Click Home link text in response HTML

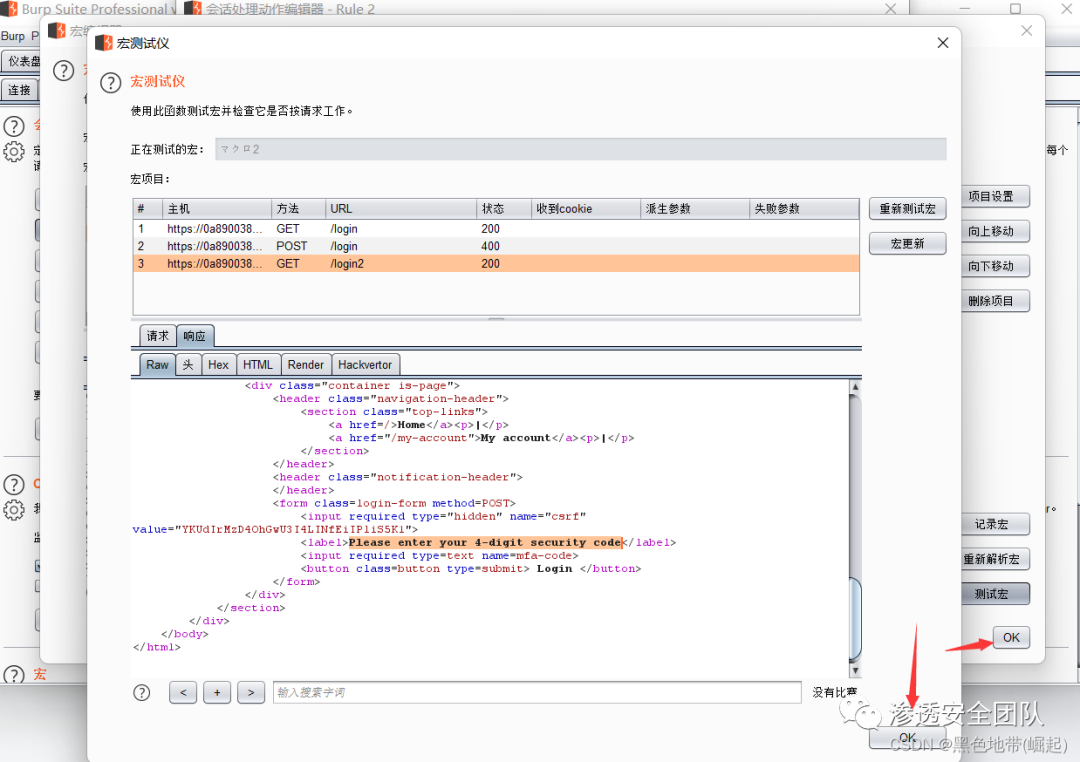[411, 425]
